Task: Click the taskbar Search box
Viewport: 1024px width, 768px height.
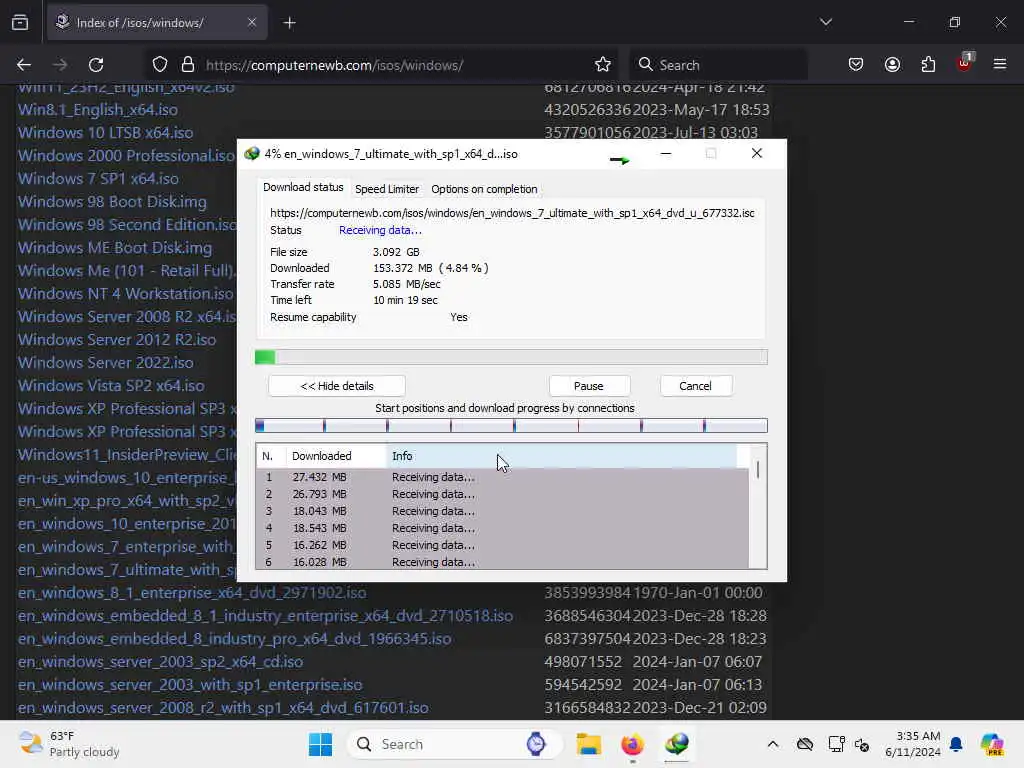Action: (x=455, y=744)
